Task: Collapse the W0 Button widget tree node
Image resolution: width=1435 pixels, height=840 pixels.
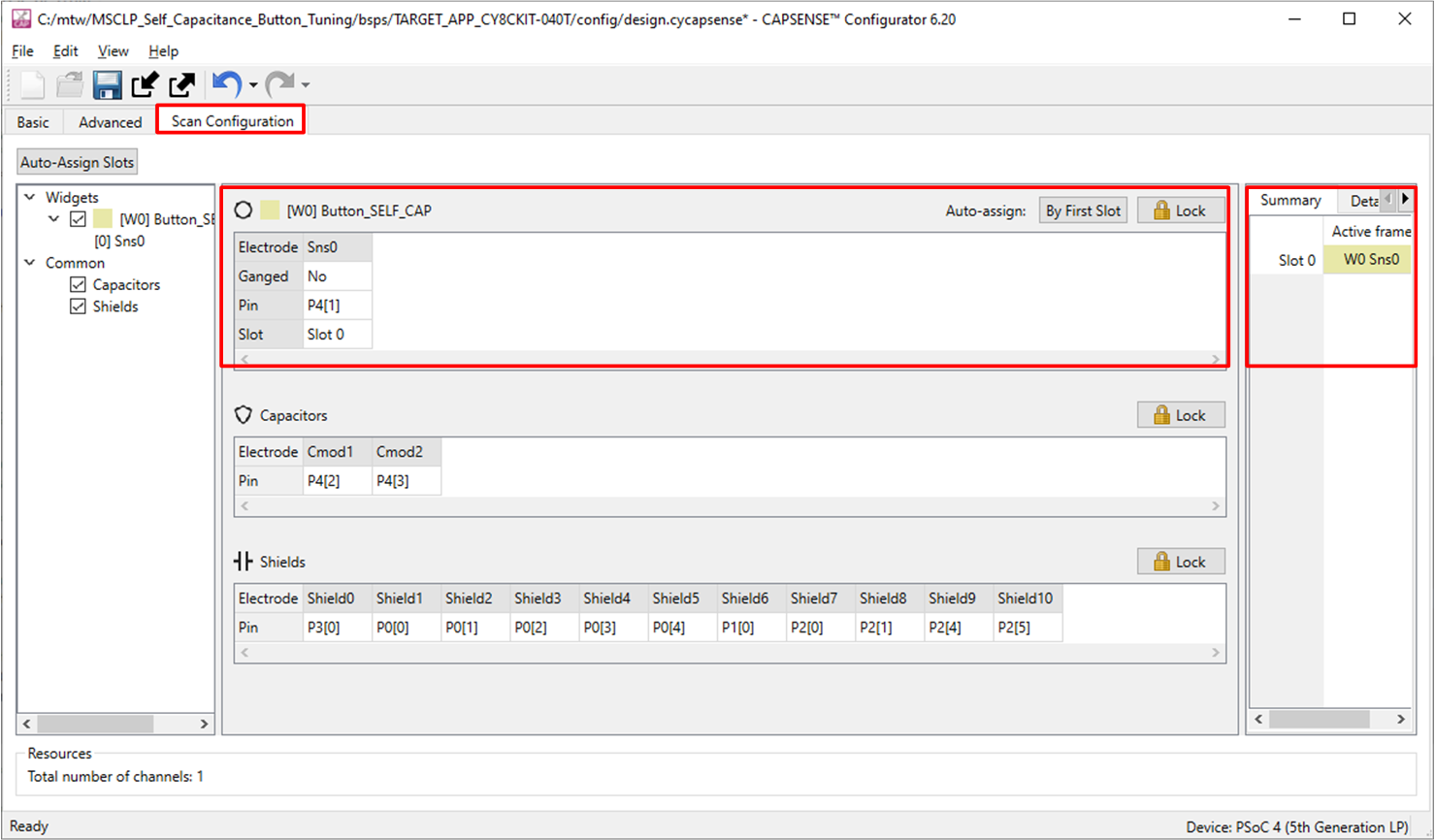Action: (54, 219)
